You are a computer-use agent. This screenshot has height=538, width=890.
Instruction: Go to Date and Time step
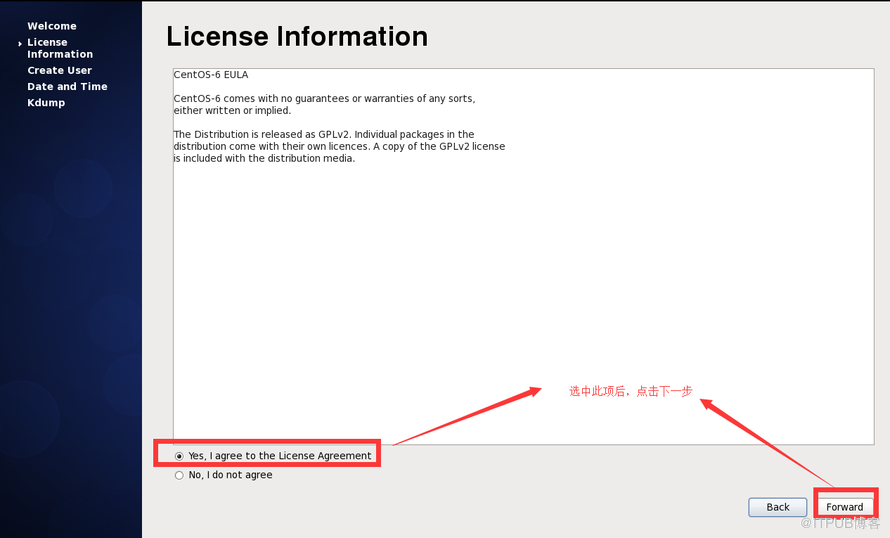67,86
